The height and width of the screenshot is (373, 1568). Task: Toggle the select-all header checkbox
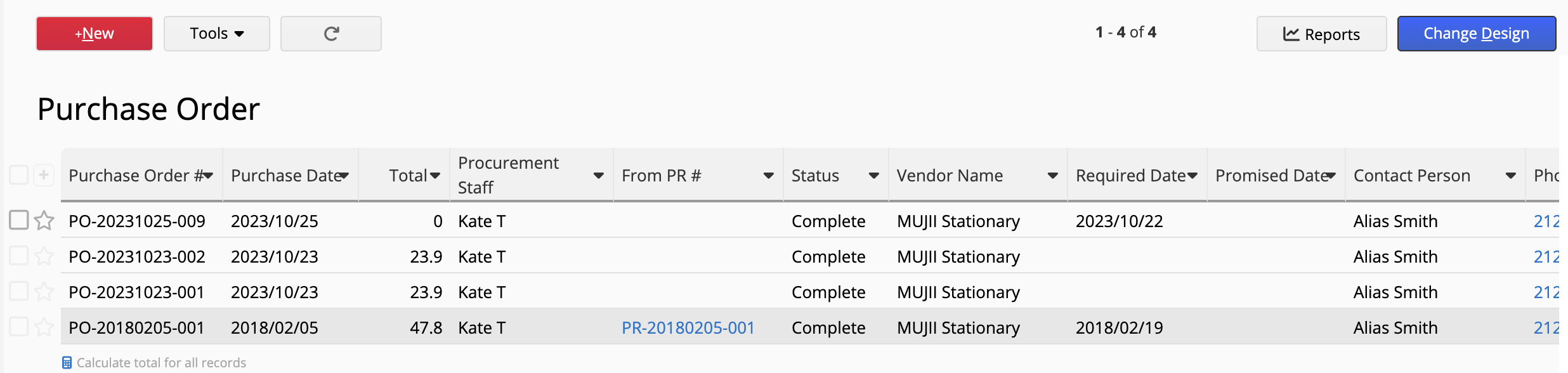tap(19, 175)
